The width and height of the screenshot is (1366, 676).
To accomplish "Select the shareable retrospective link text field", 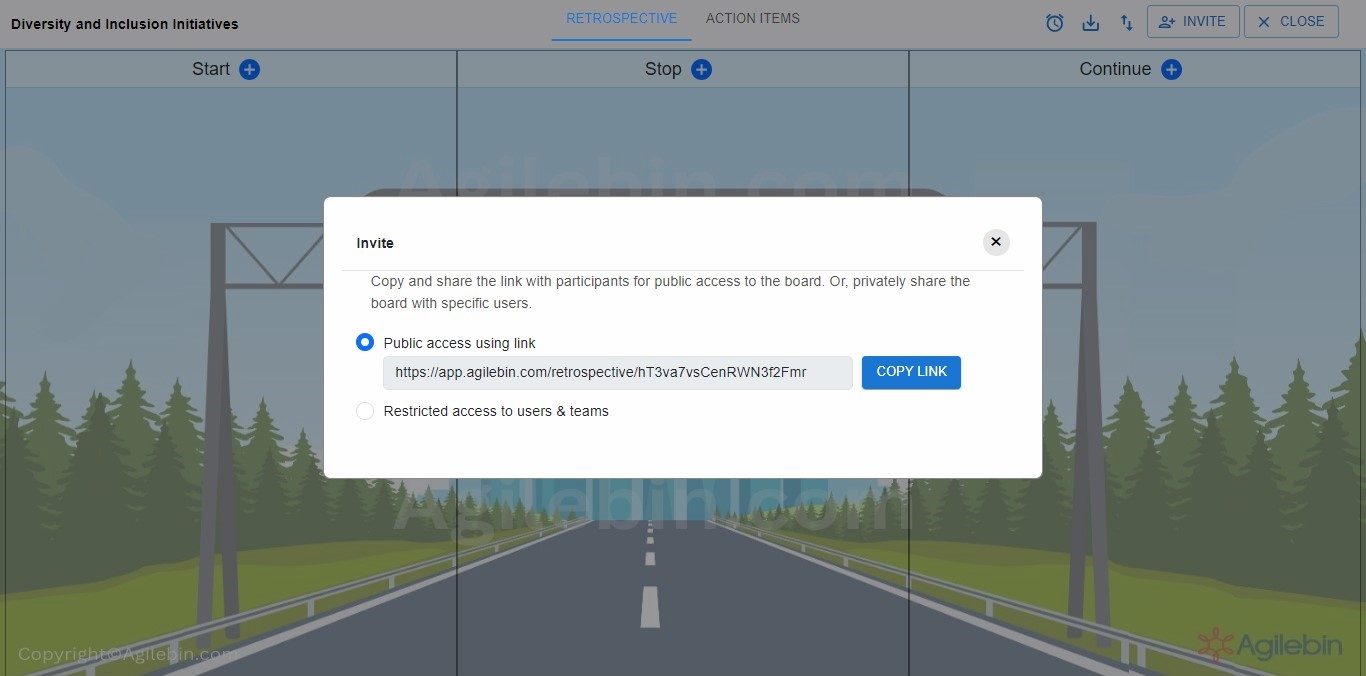I will (617, 372).
